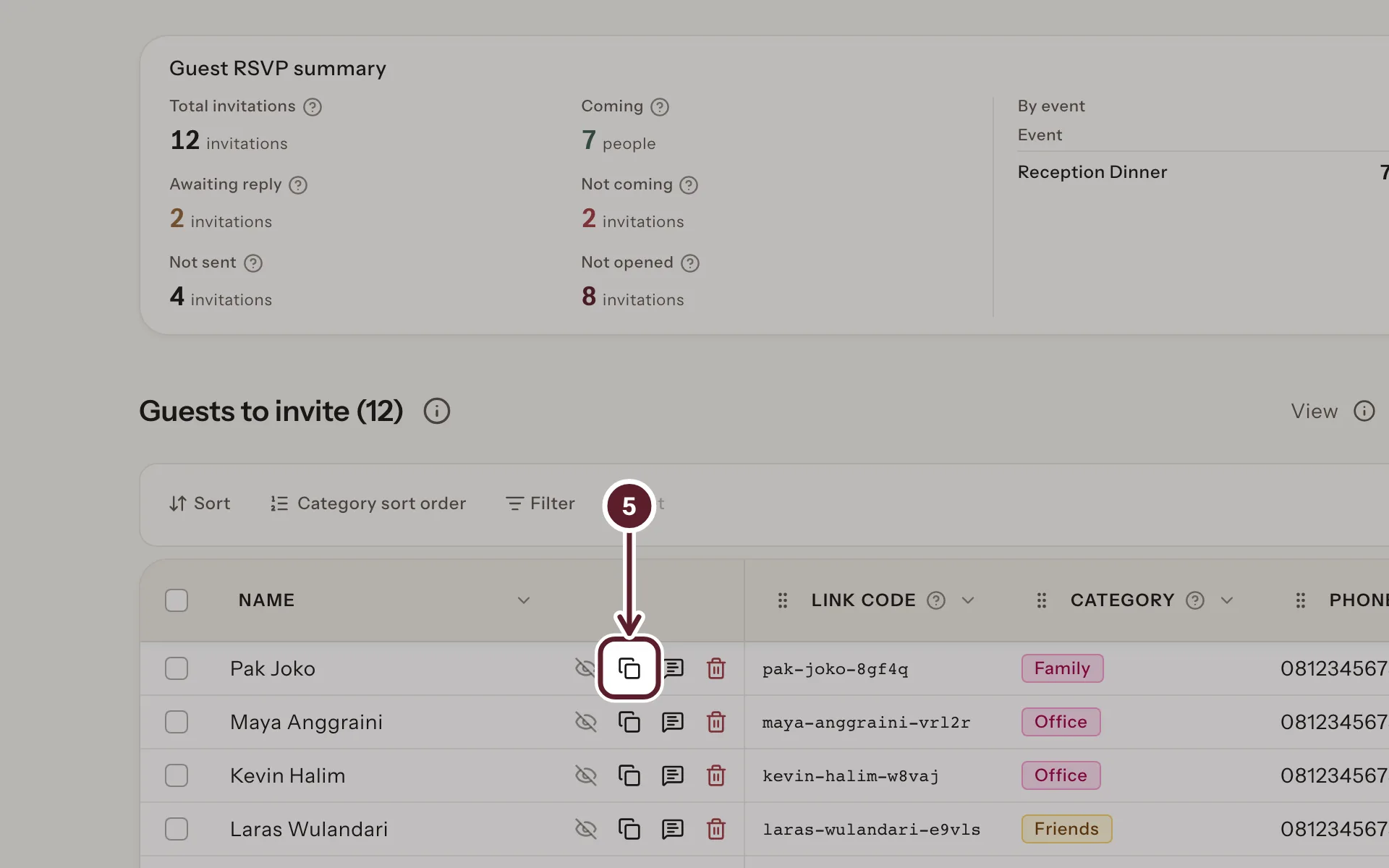1389x868 pixels.
Task: Tick the checkbox for Maya Anggraini
Action: (177, 722)
